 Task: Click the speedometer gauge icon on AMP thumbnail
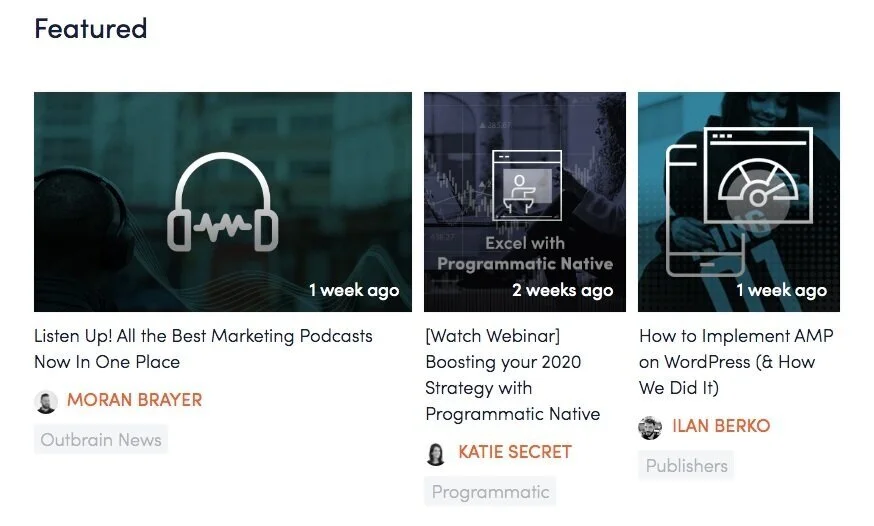(758, 175)
